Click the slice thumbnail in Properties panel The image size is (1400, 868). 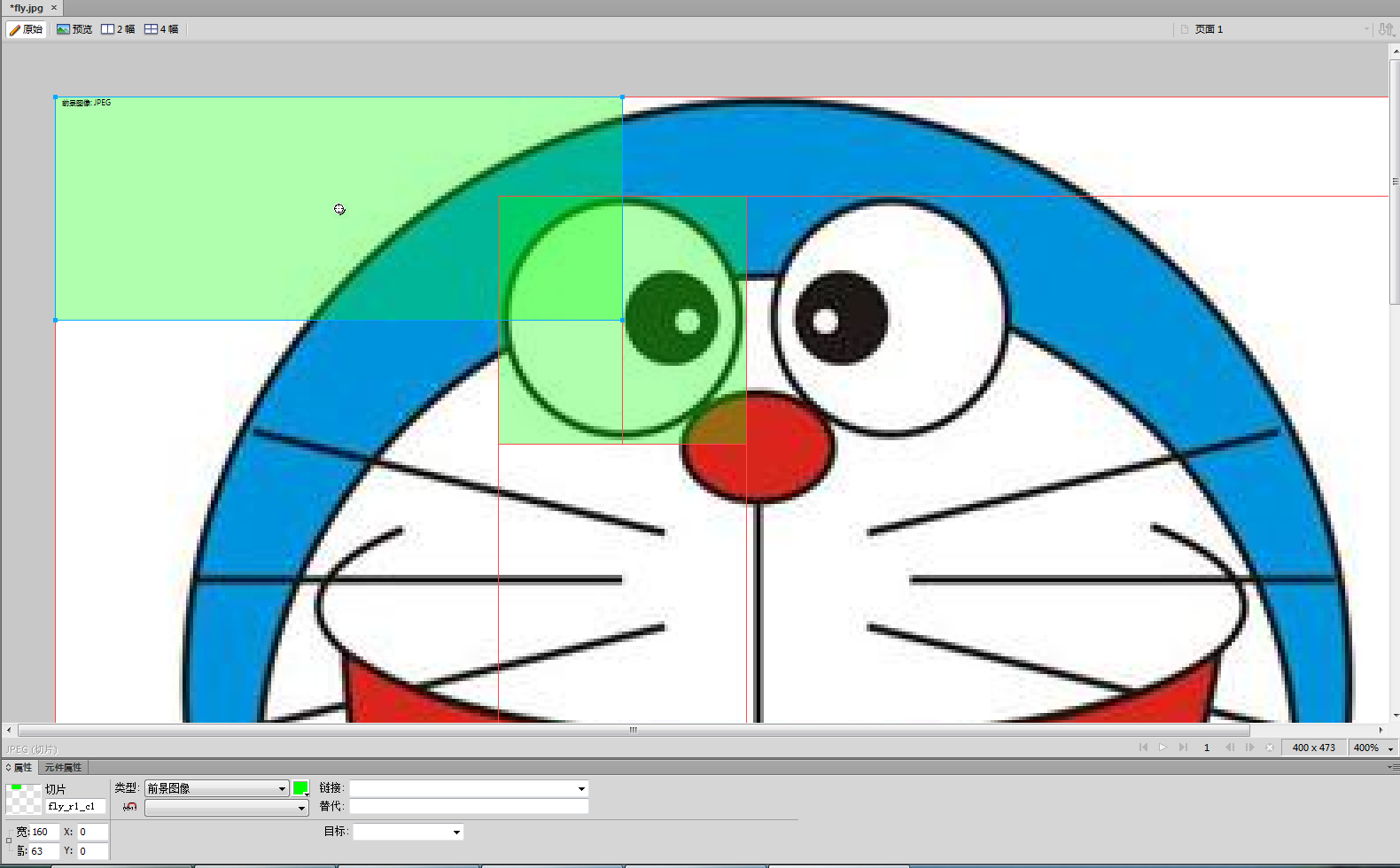(23, 799)
